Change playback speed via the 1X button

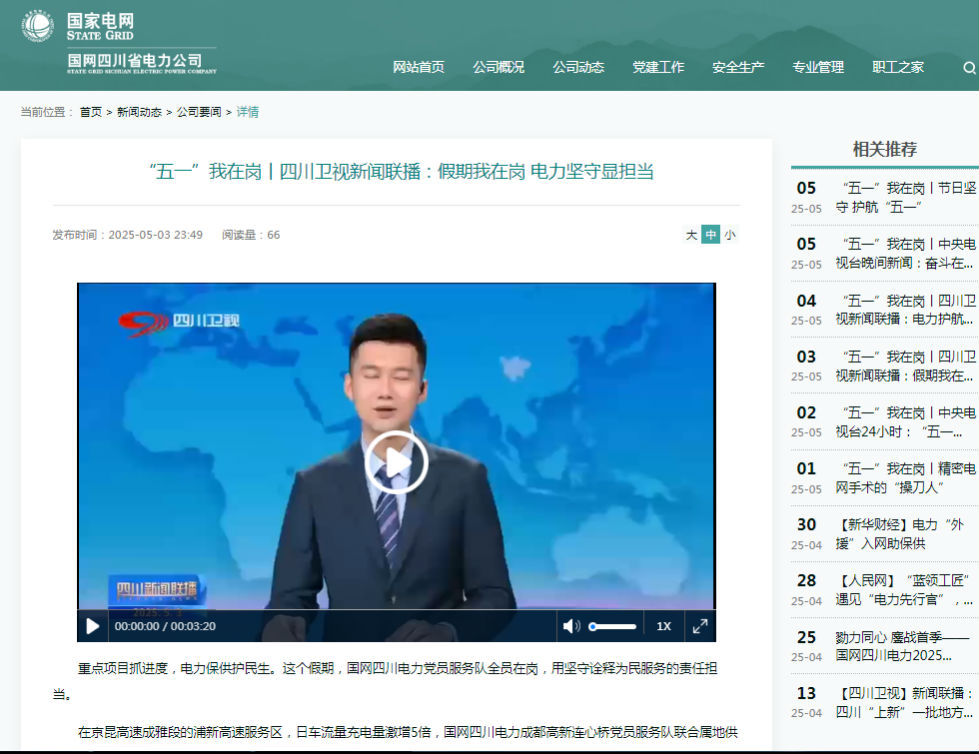click(663, 626)
